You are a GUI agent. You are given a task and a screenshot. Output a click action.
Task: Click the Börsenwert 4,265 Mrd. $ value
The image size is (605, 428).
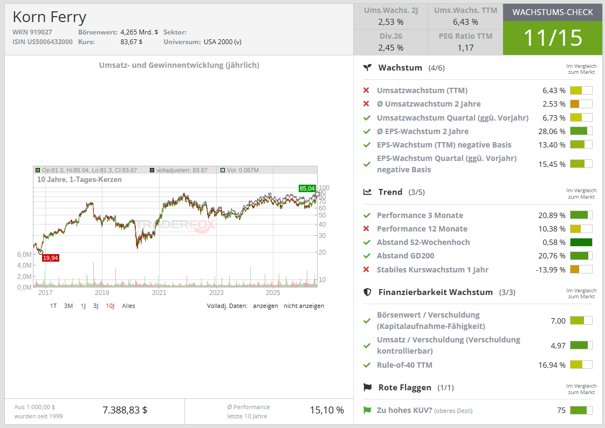pos(139,32)
